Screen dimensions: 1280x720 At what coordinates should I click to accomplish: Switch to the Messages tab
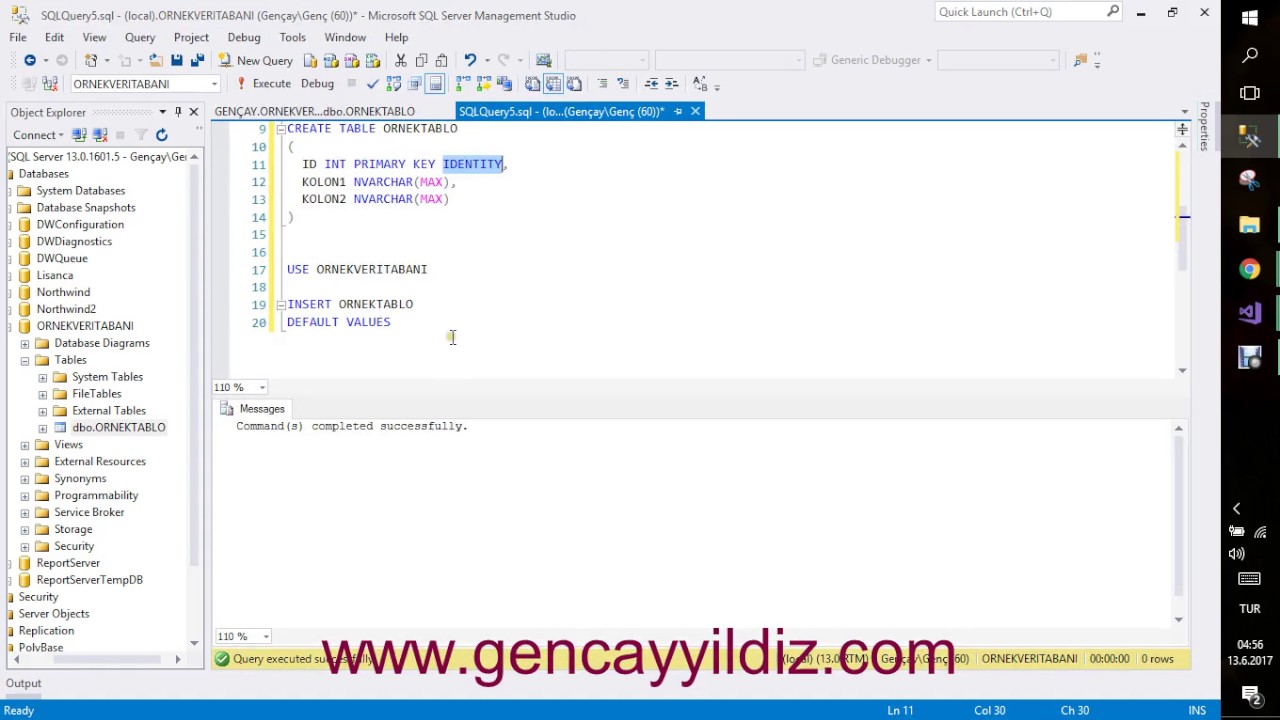[x=253, y=409]
